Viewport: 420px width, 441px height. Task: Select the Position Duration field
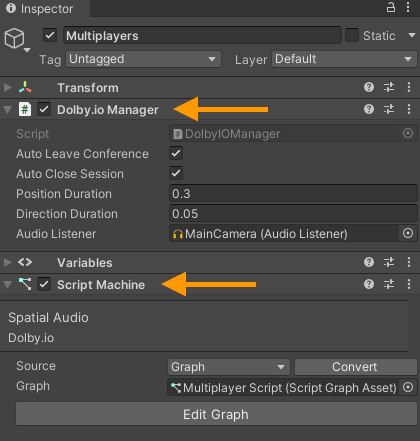pyautogui.click(x=293, y=194)
